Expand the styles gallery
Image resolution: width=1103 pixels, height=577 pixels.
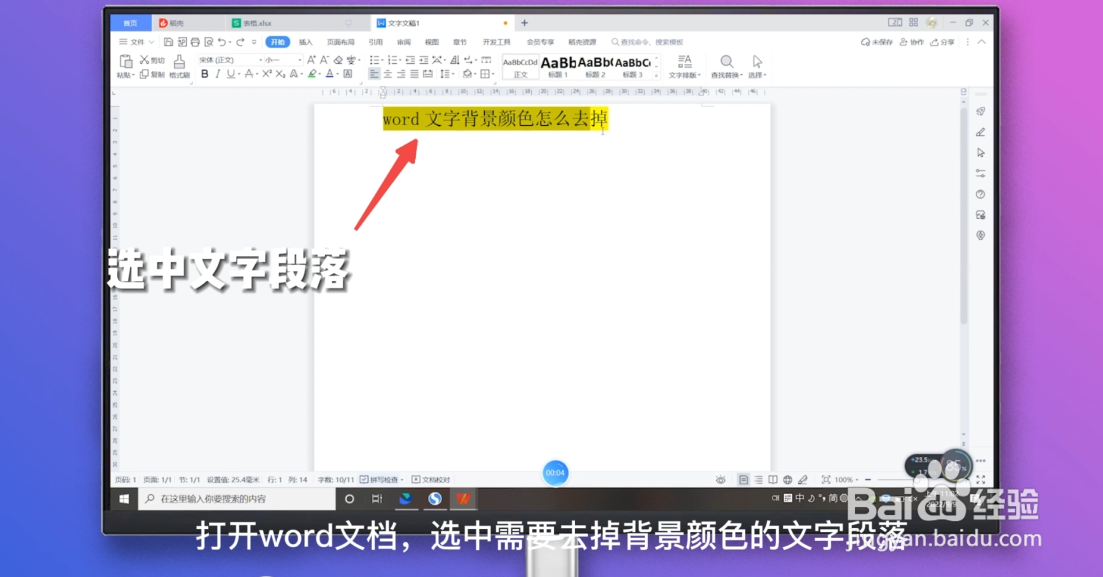tap(656, 75)
